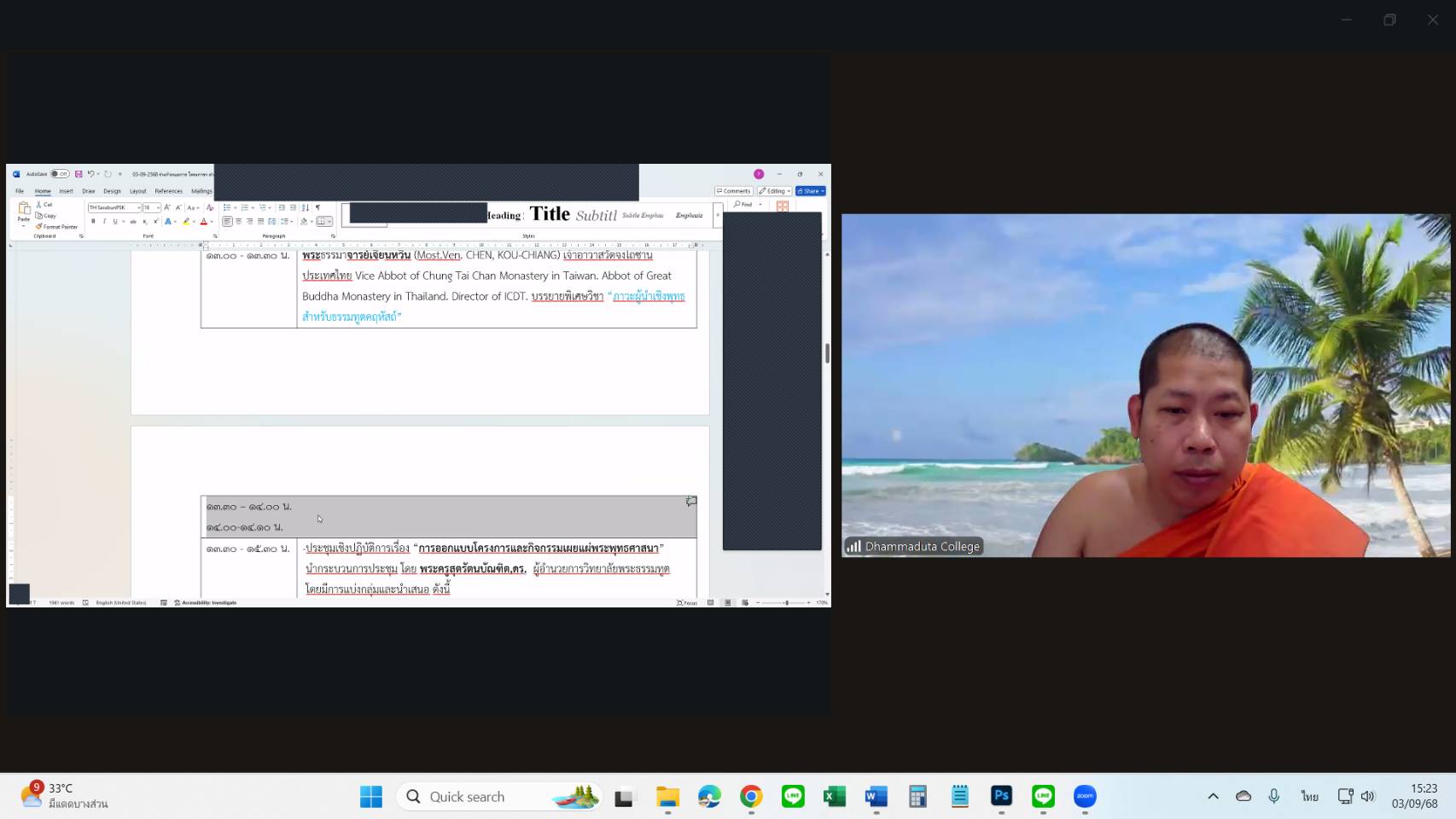This screenshot has height=819, width=1456.
Task: Click the Save icon in Word title bar
Action: [79, 174]
